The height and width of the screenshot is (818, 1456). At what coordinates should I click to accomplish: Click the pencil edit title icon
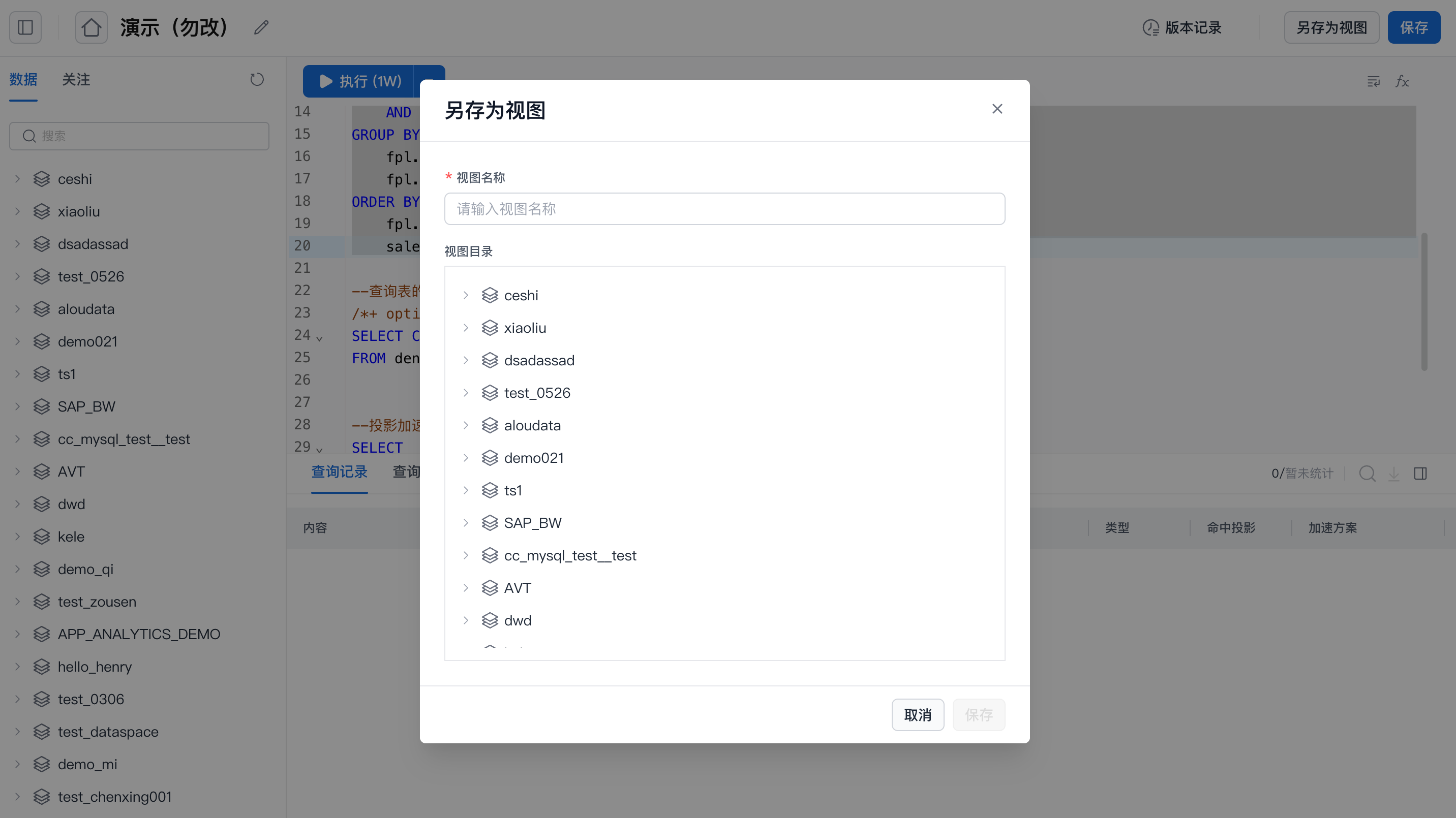[x=261, y=27]
